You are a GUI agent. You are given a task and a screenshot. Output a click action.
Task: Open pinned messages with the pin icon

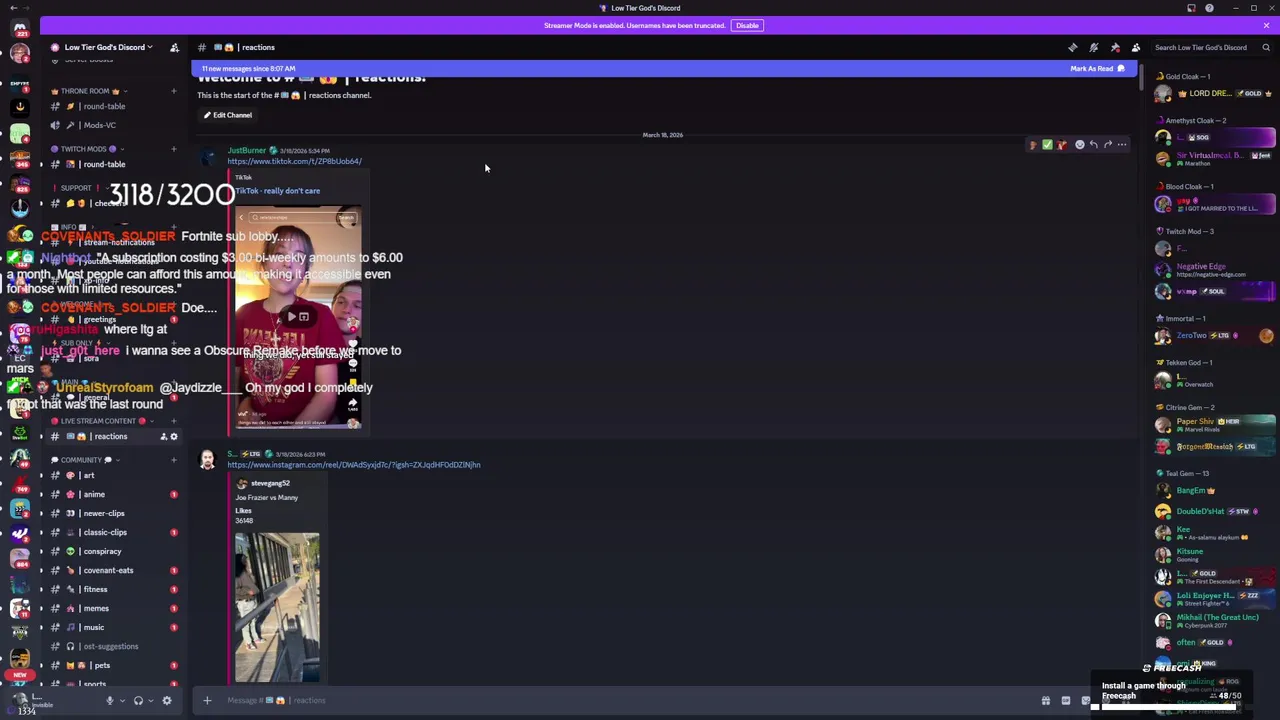pos(1115,47)
